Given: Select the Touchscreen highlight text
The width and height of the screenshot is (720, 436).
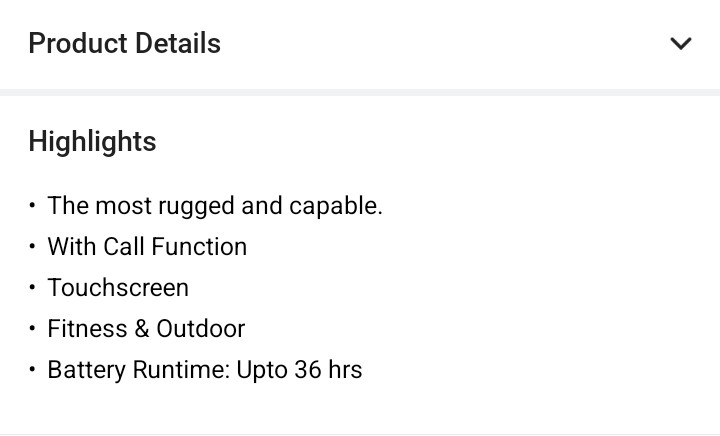Looking at the screenshot, I should (118, 288).
